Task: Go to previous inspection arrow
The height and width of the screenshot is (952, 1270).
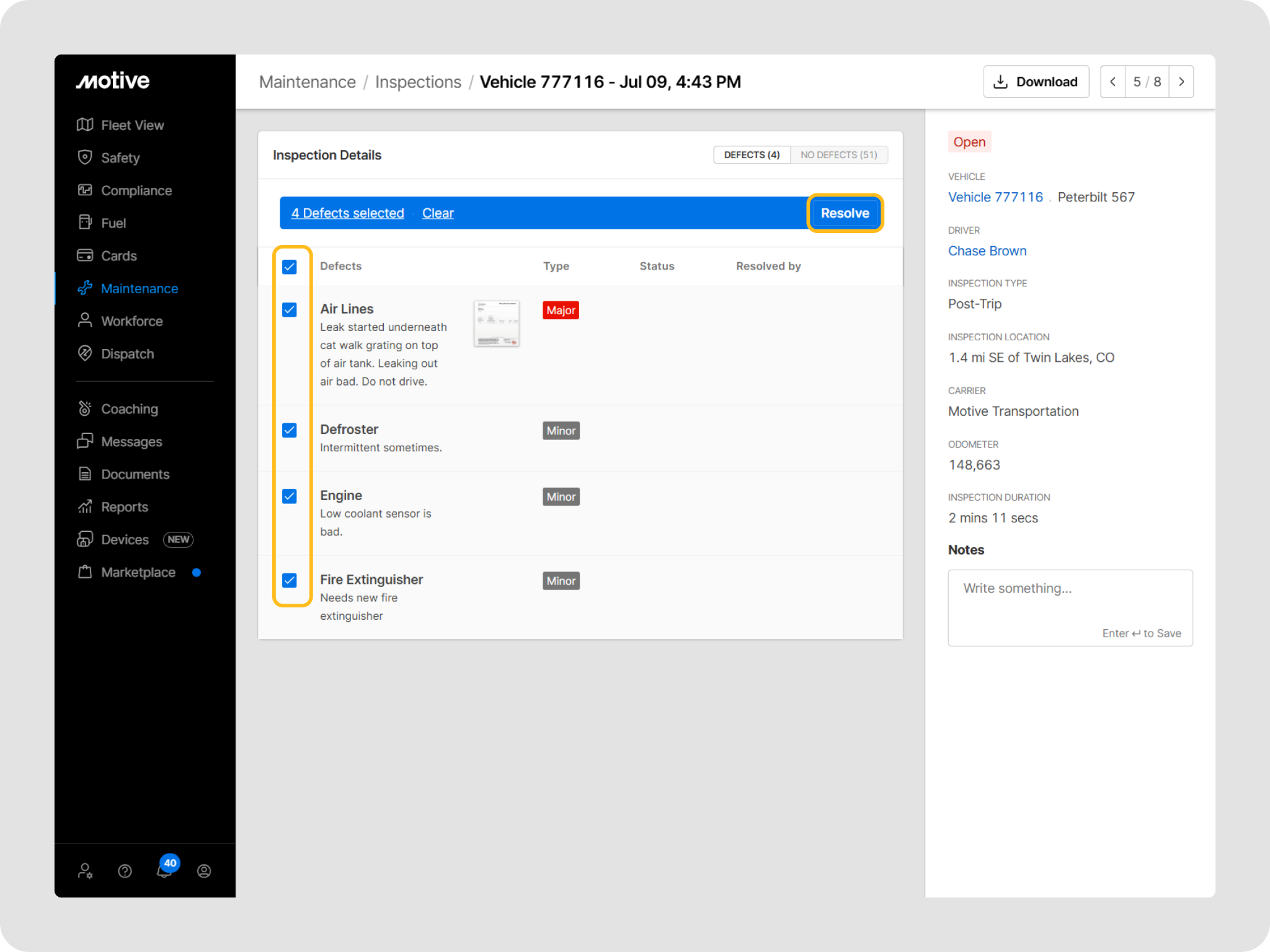Action: [1113, 82]
